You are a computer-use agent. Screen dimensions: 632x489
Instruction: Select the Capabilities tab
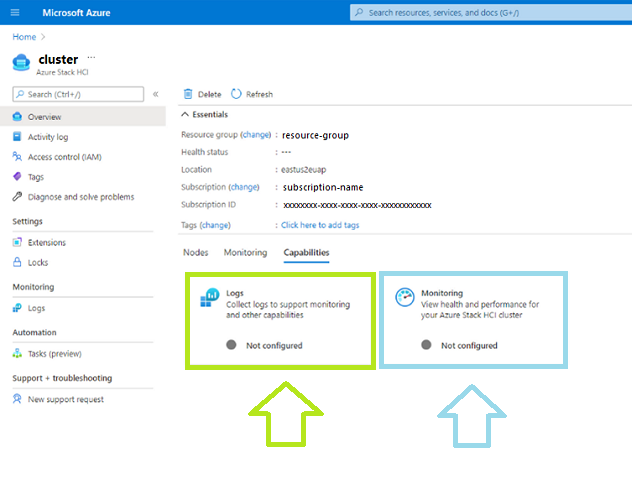[306, 252]
